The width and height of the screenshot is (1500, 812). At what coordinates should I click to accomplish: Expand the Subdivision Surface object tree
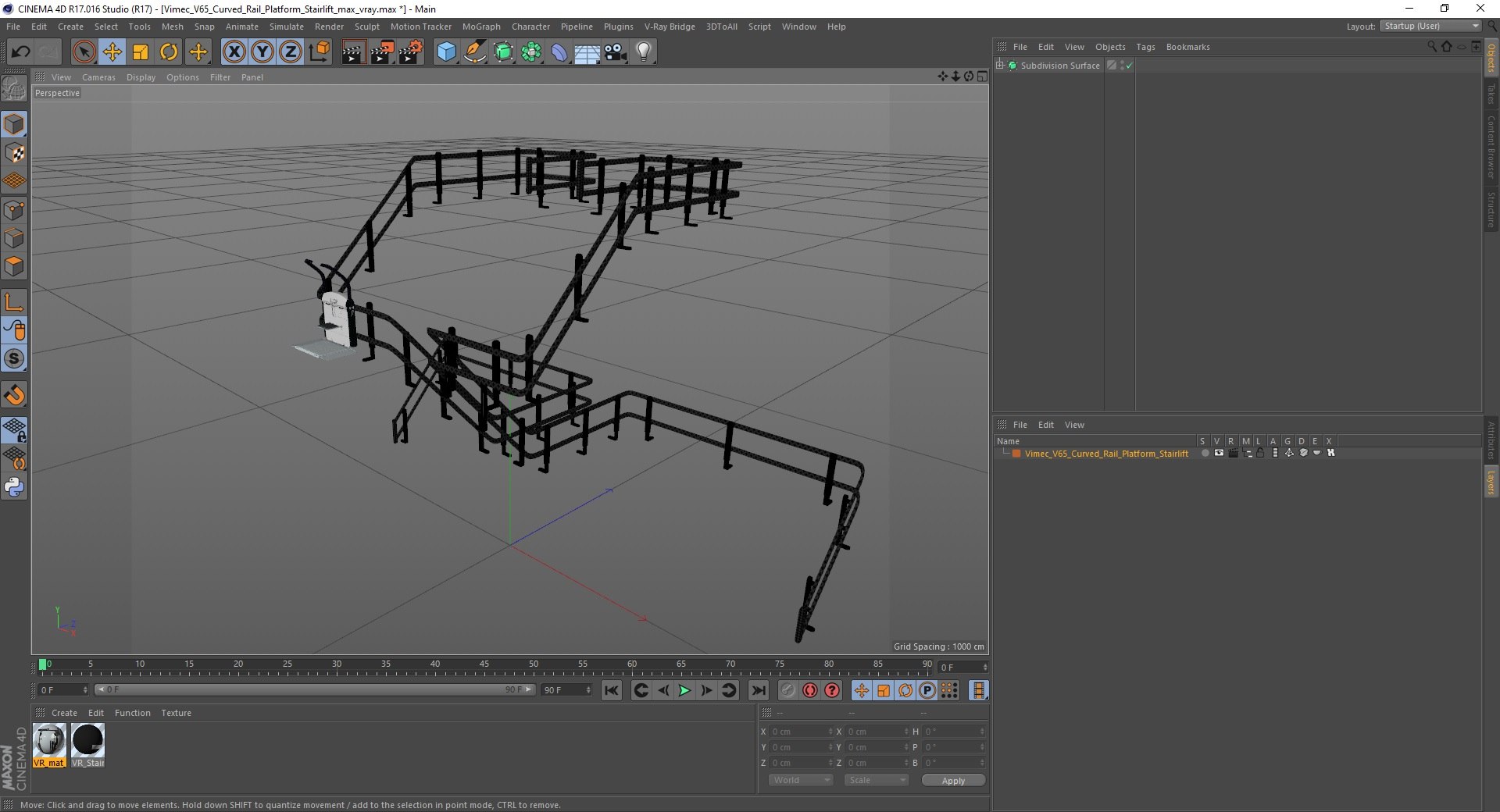pyautogui.click(x=999, y=65)
